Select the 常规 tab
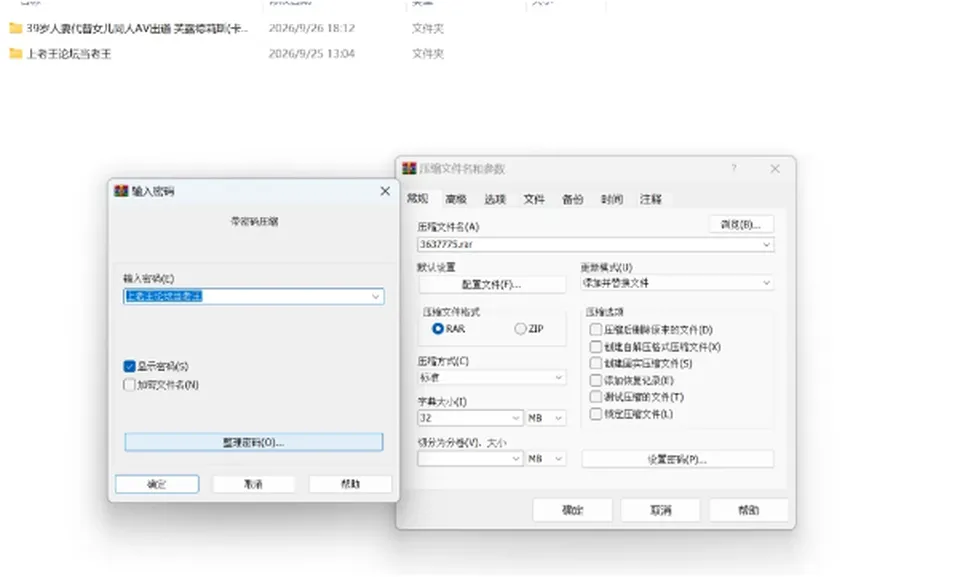This screenshot has height=577, width=960. pyautogui.click(x=418, y=198)
